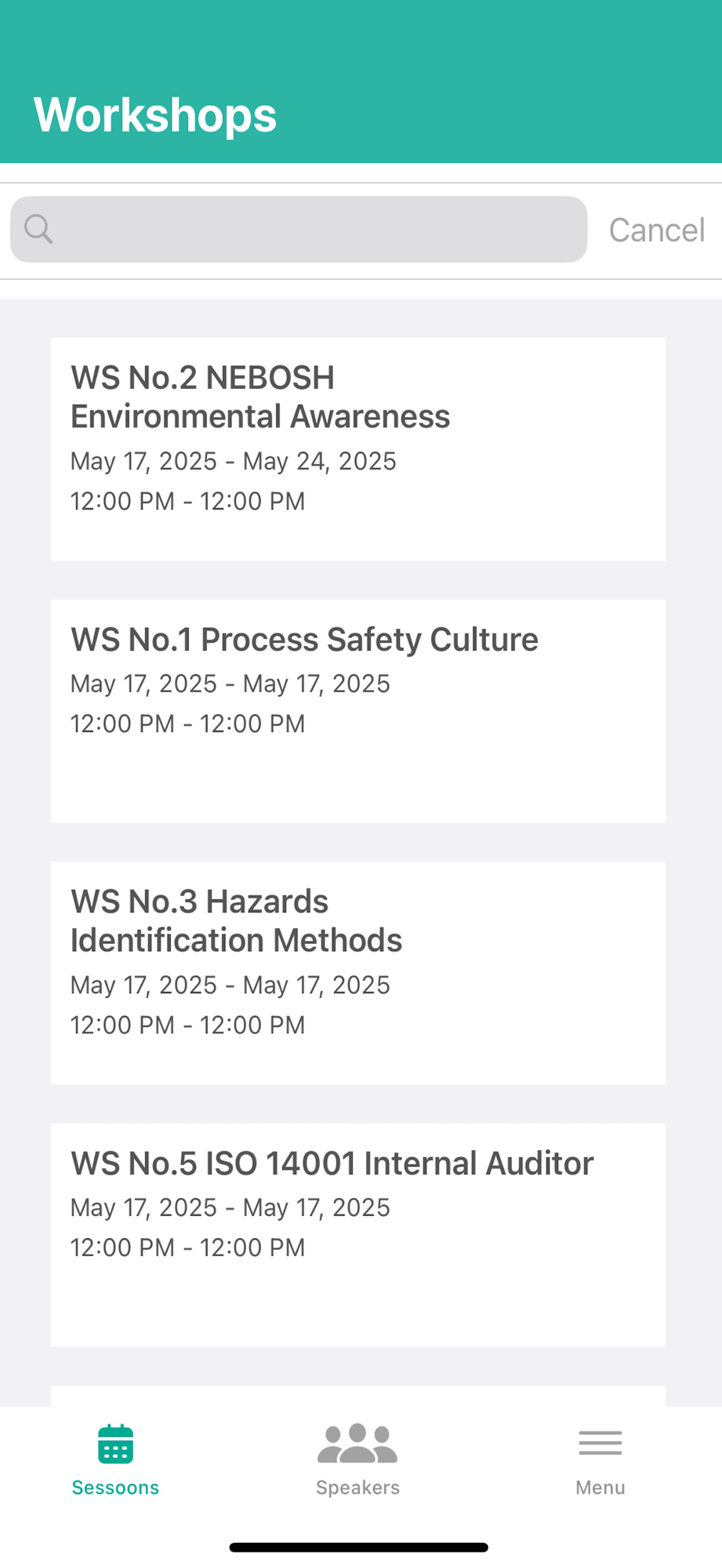Open WS No.1 Process Safety Culture workshop

coord(358,711)
